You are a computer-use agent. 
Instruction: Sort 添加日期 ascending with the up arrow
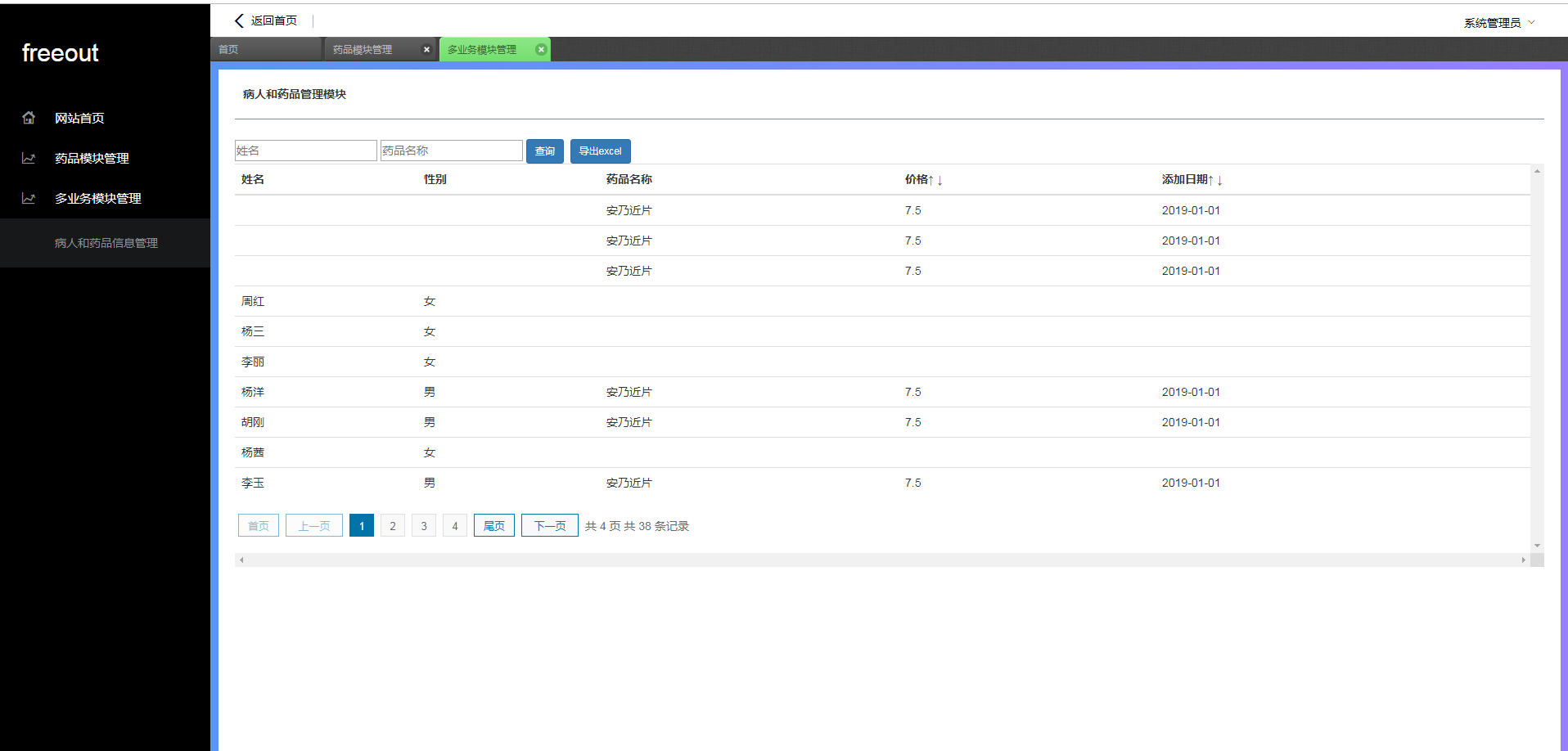[1211, 180]
